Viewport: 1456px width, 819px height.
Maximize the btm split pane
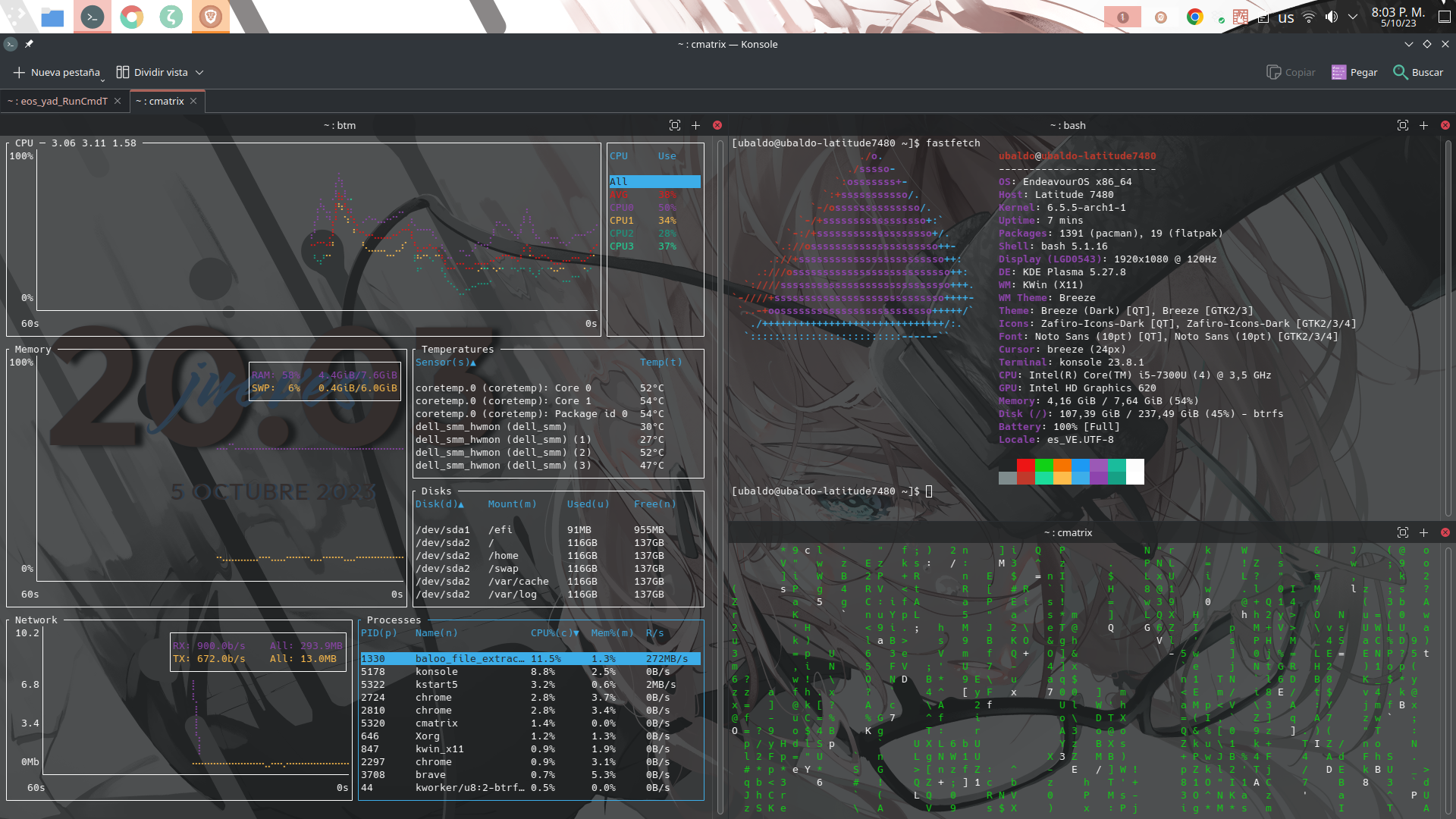(x=675, y=125)
